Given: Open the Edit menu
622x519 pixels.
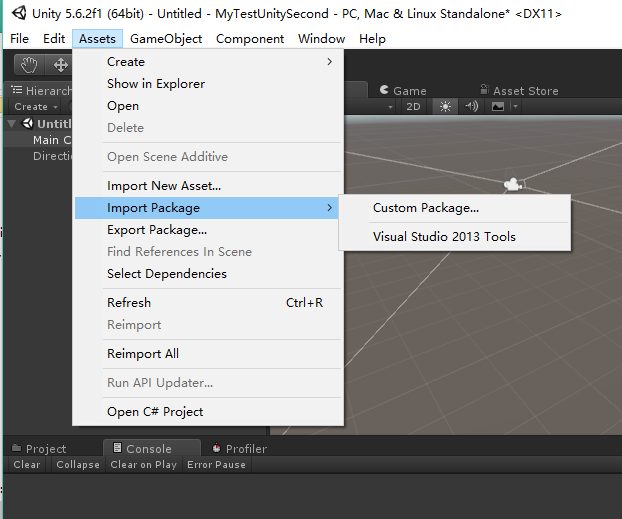Looking at the screenshot, I should click(54, 39).
